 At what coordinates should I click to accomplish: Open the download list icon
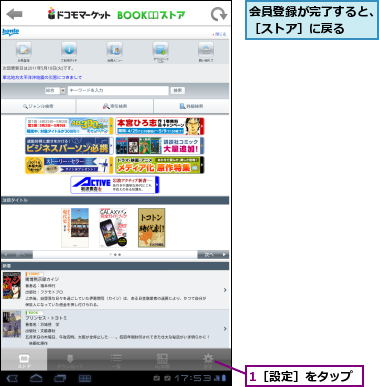pos(161,50)
